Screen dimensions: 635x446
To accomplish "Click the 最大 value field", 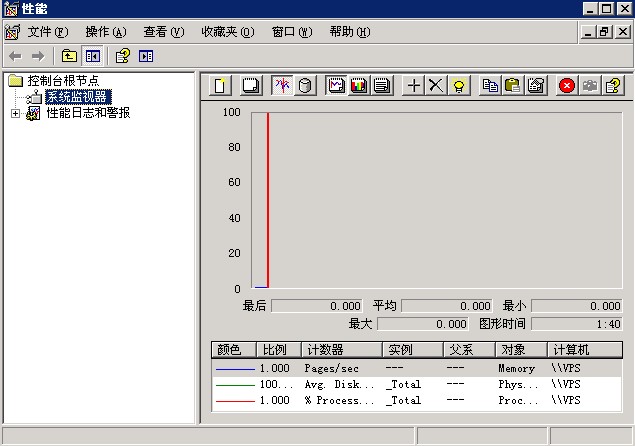I will coord(423,324).
